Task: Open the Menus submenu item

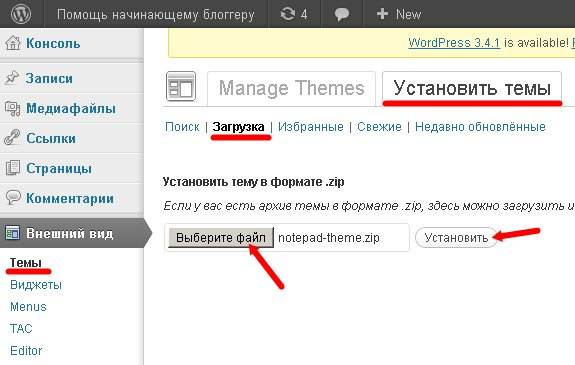Action: (28, 307)
